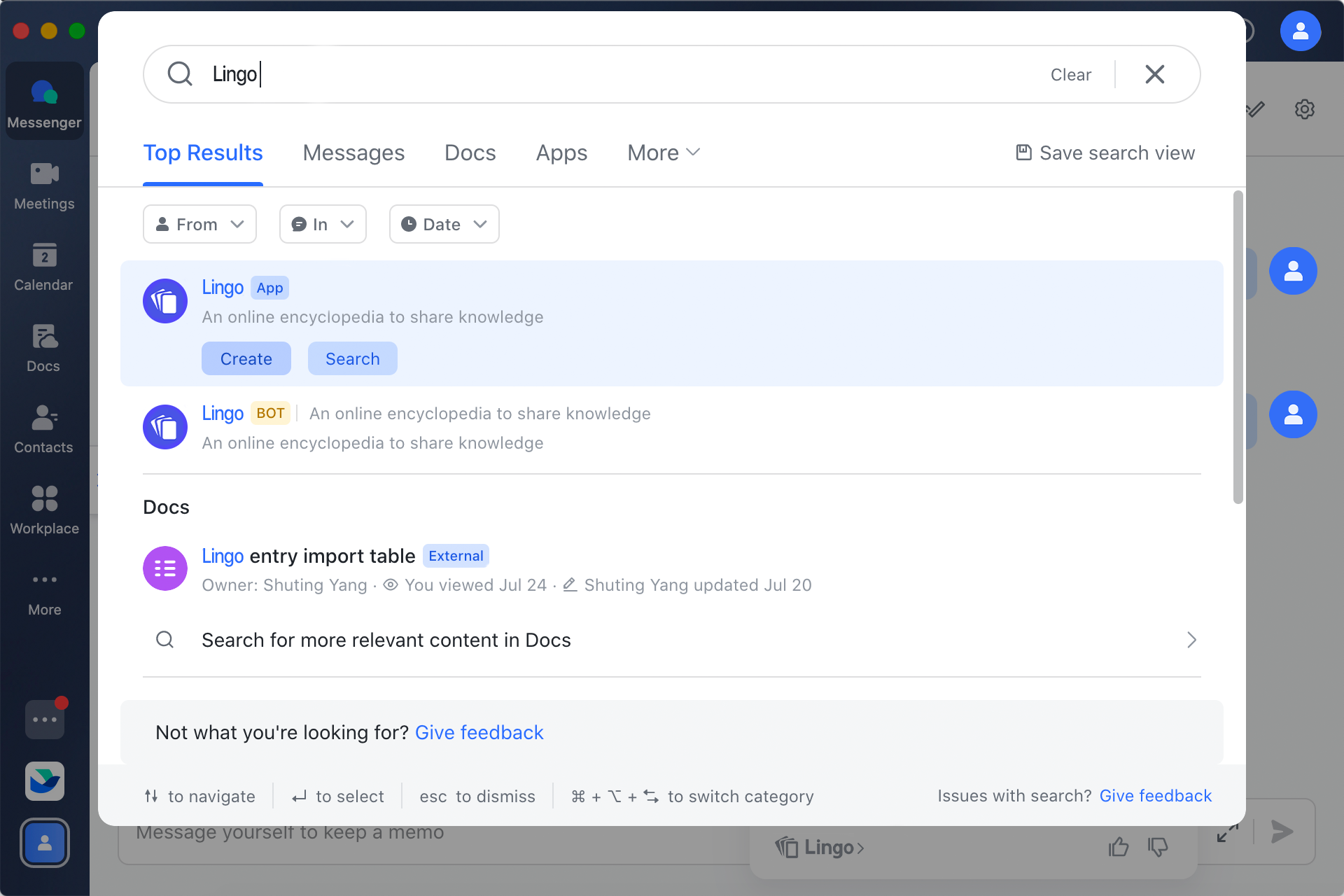The image size is (1344, 896).
Task: Open Docs from the left sidebar
Action: click(x=44, y=348)
